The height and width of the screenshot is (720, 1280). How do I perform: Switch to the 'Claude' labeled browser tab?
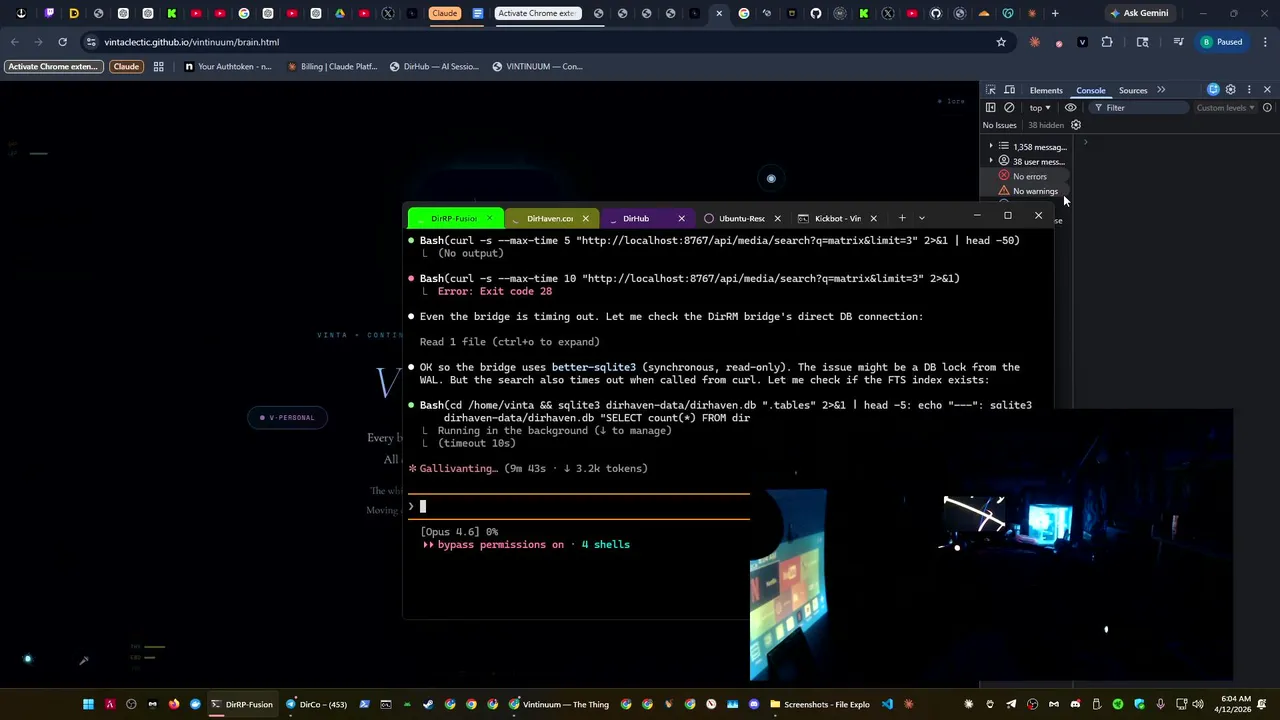[x=445, y=13]
